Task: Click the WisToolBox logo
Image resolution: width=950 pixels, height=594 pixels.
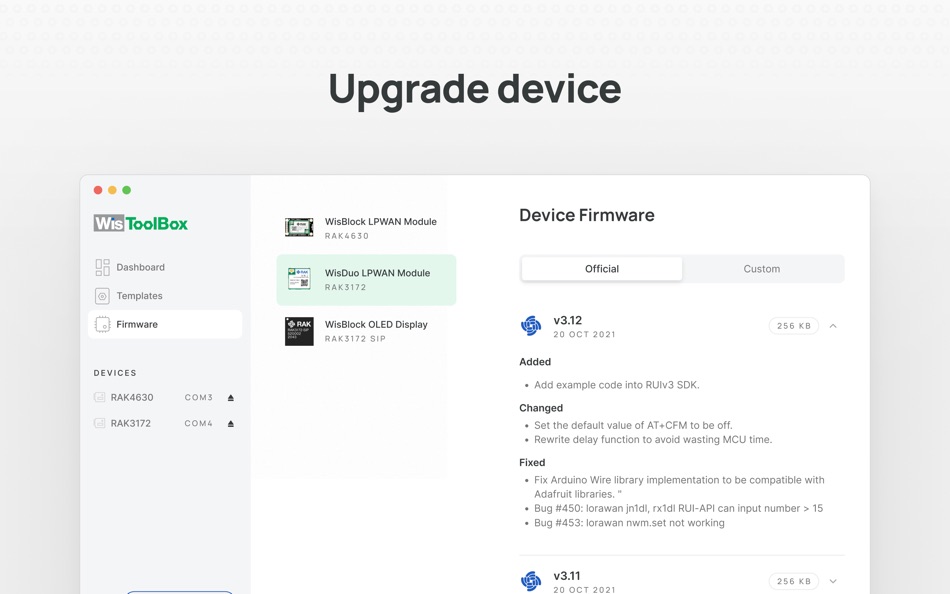Action: click(x=141, y=223)
